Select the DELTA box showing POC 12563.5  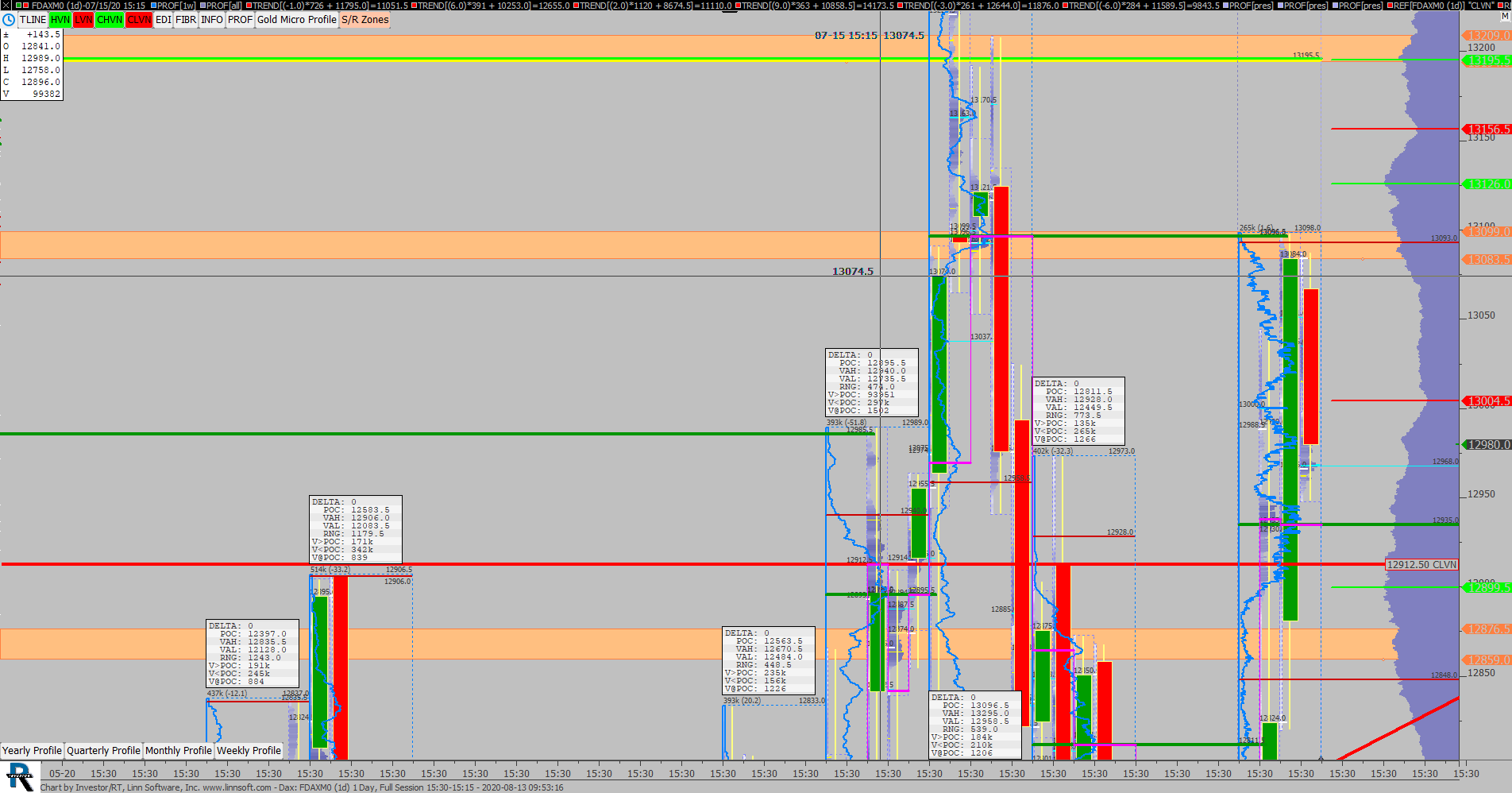[769, 660]
